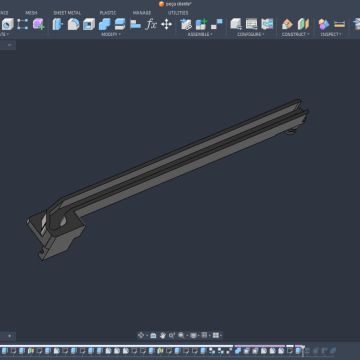Select the Move/Copy arrows tool
The image size is (360, 360).
[166, 24]
